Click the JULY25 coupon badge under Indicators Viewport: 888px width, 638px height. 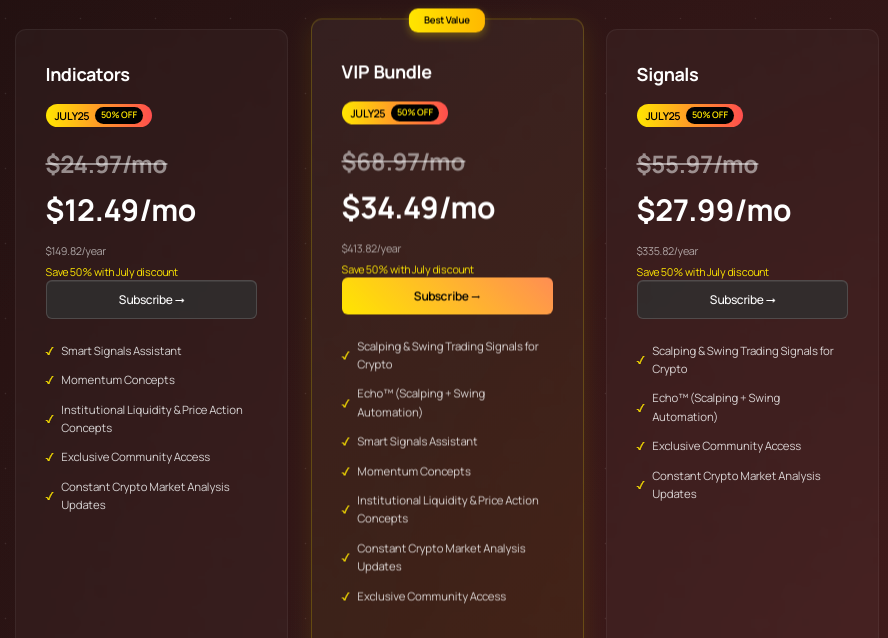point(99,115)
